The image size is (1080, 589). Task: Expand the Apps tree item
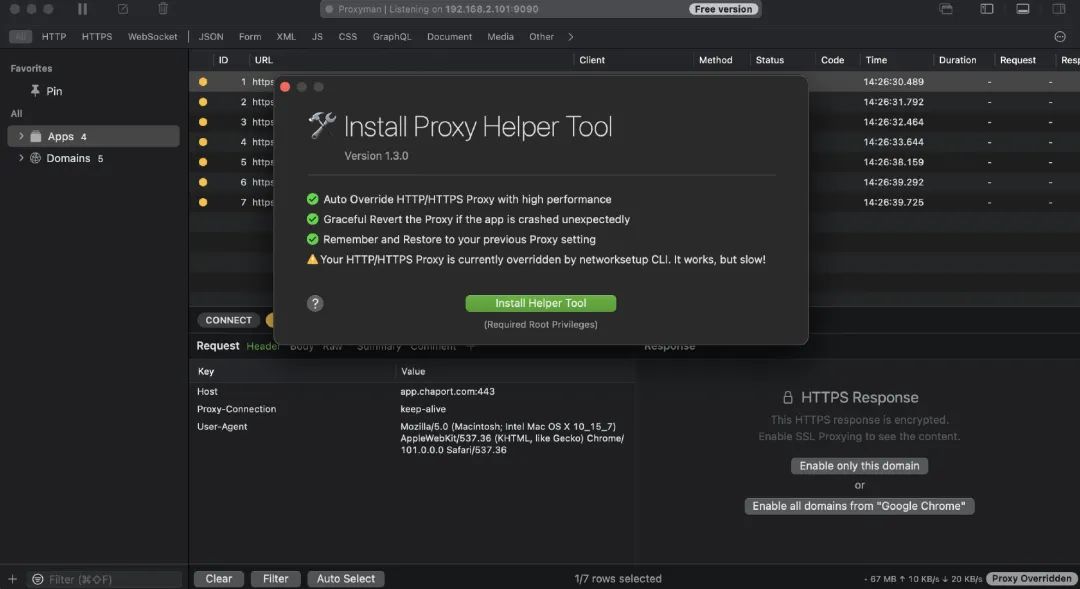[21, 136]
